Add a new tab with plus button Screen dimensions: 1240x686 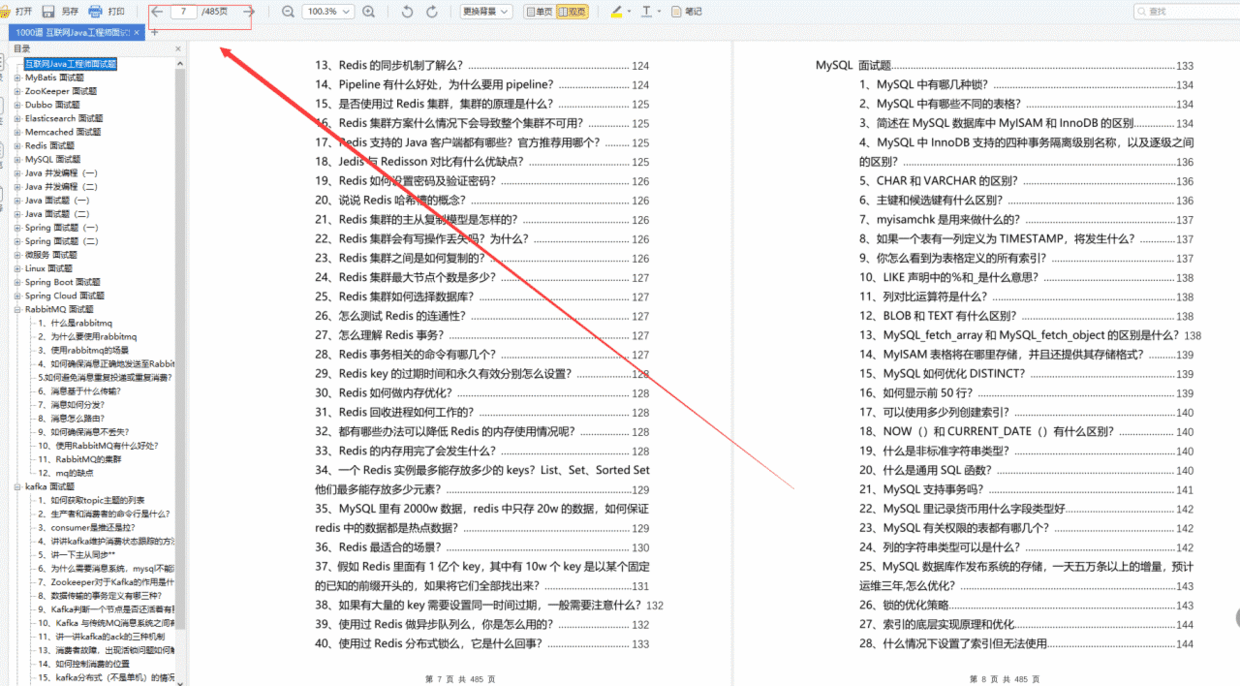pos(155,33)
